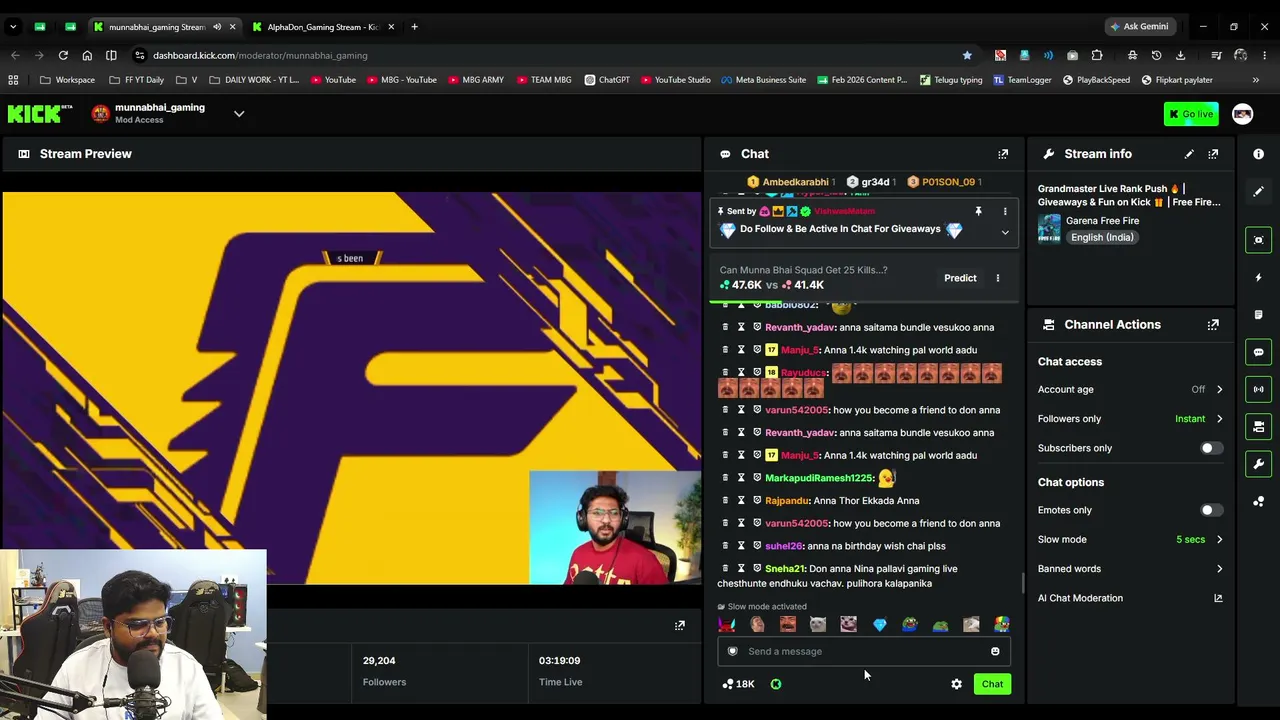Open a new browser tab
Viewport: 1280px width, 720px height.
click(x=414, y=27)
